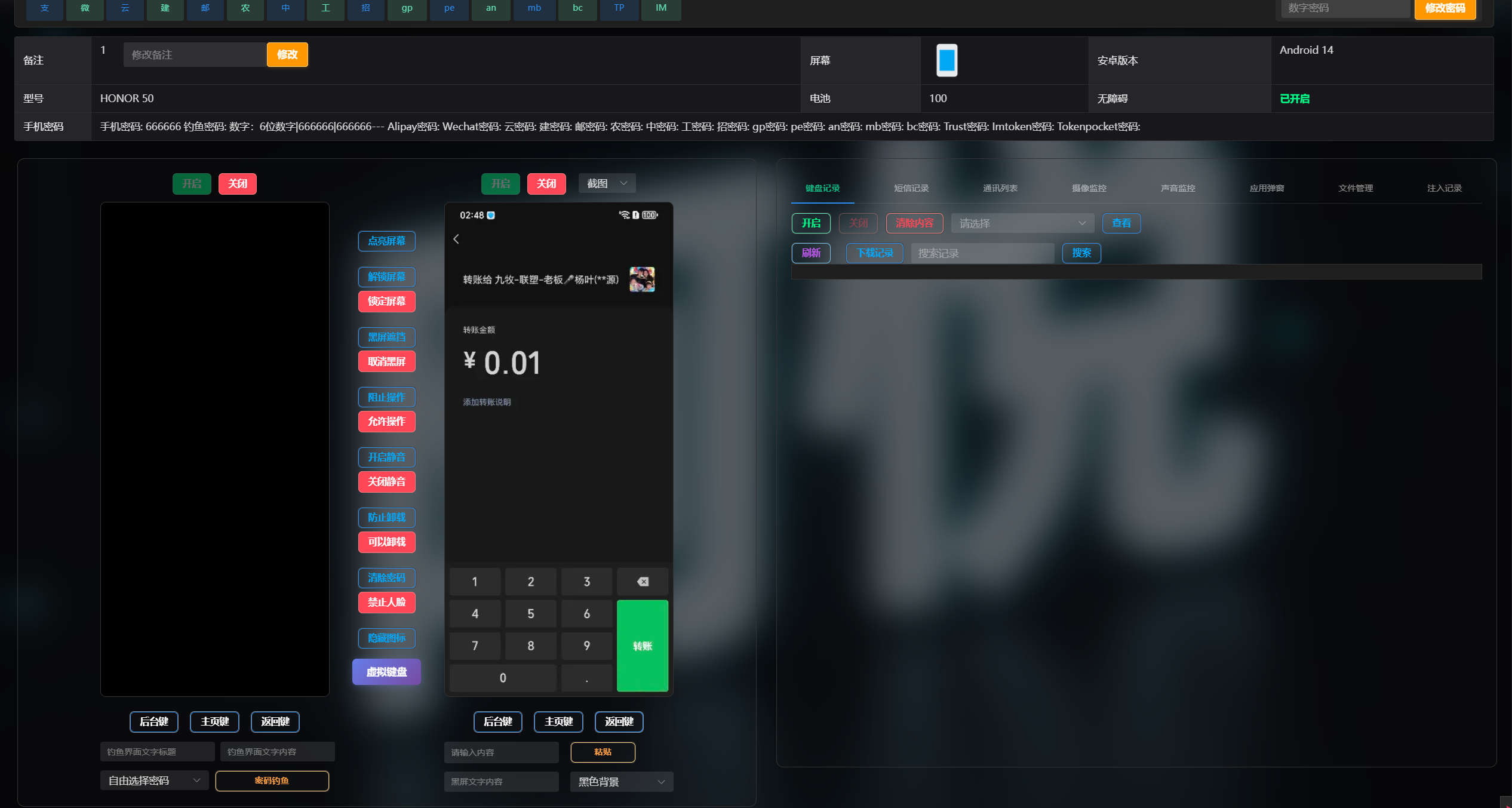Viewport: 1512px width, 808px height.
Task: Click the 搜索记录 input field
Action: click(982, 253)
